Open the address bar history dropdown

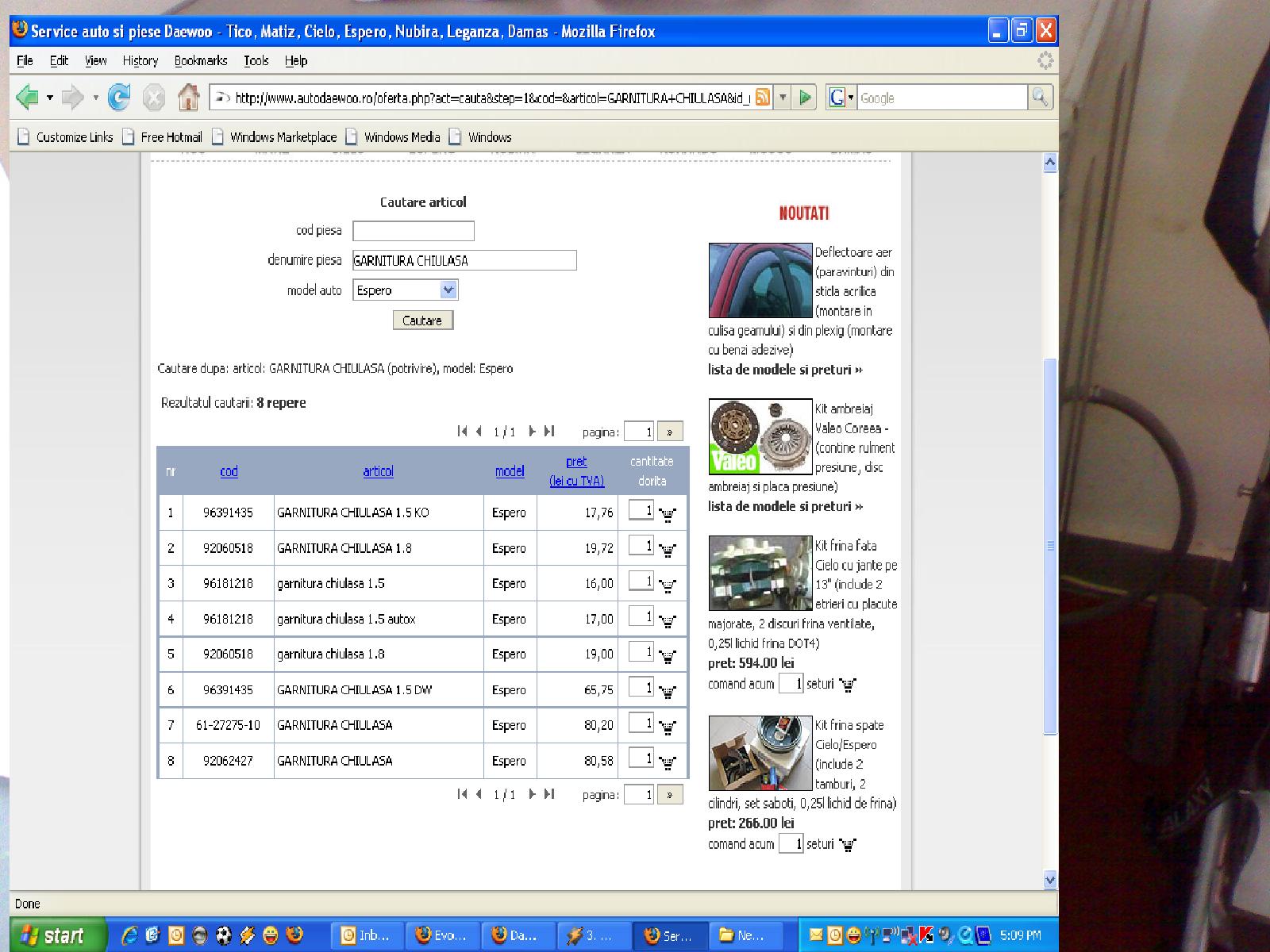click(783, 98)
